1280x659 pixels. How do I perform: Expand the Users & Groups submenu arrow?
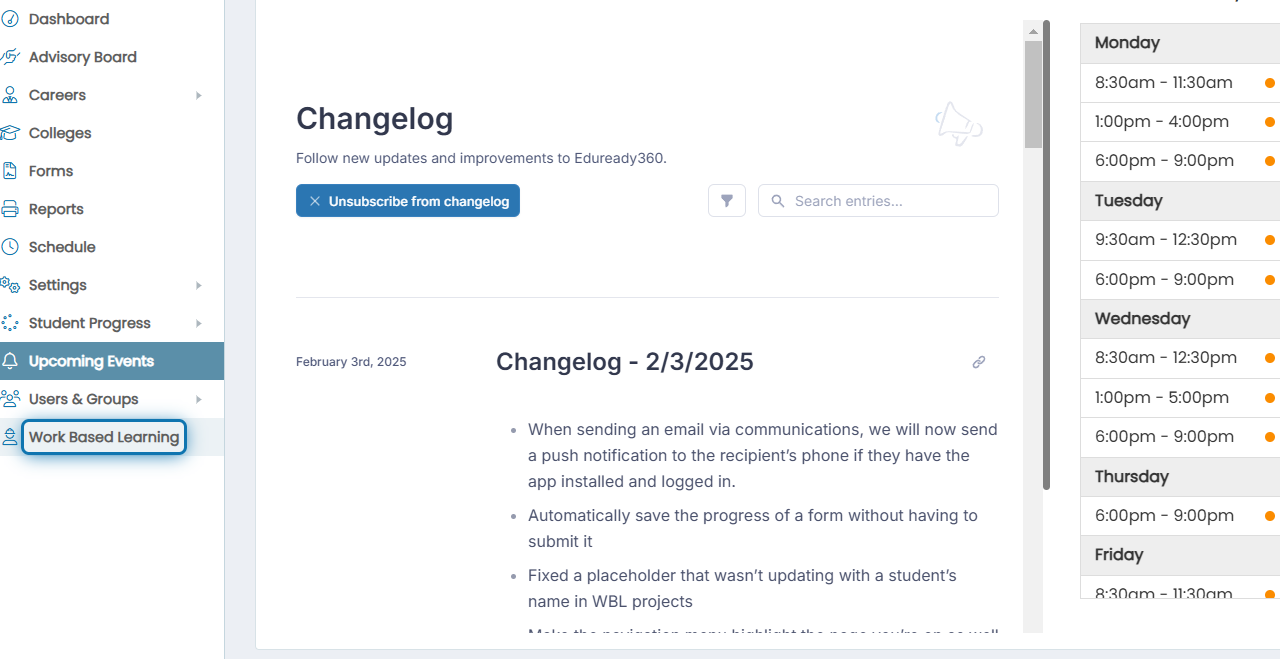(199, 399)
